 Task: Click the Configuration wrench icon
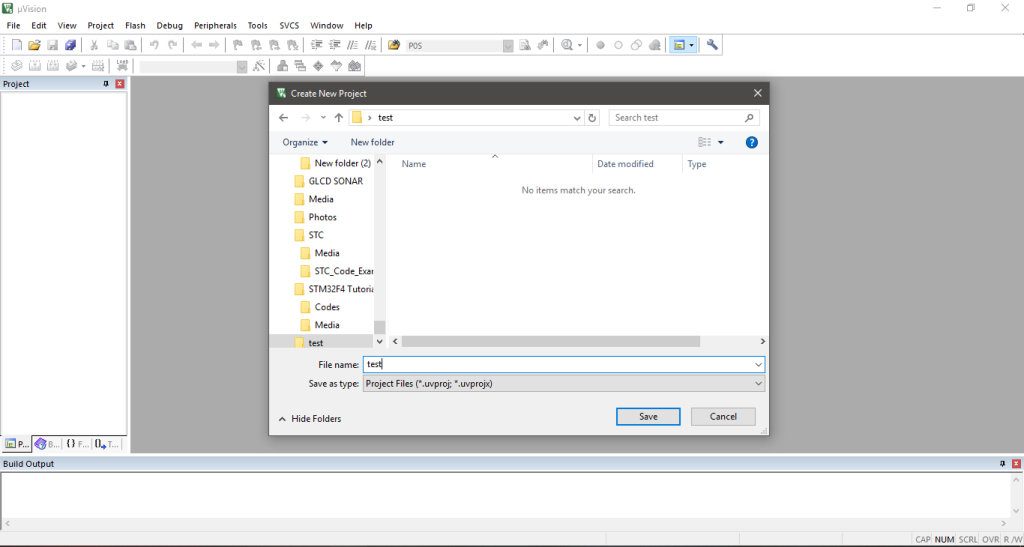[x=712, y=45]
